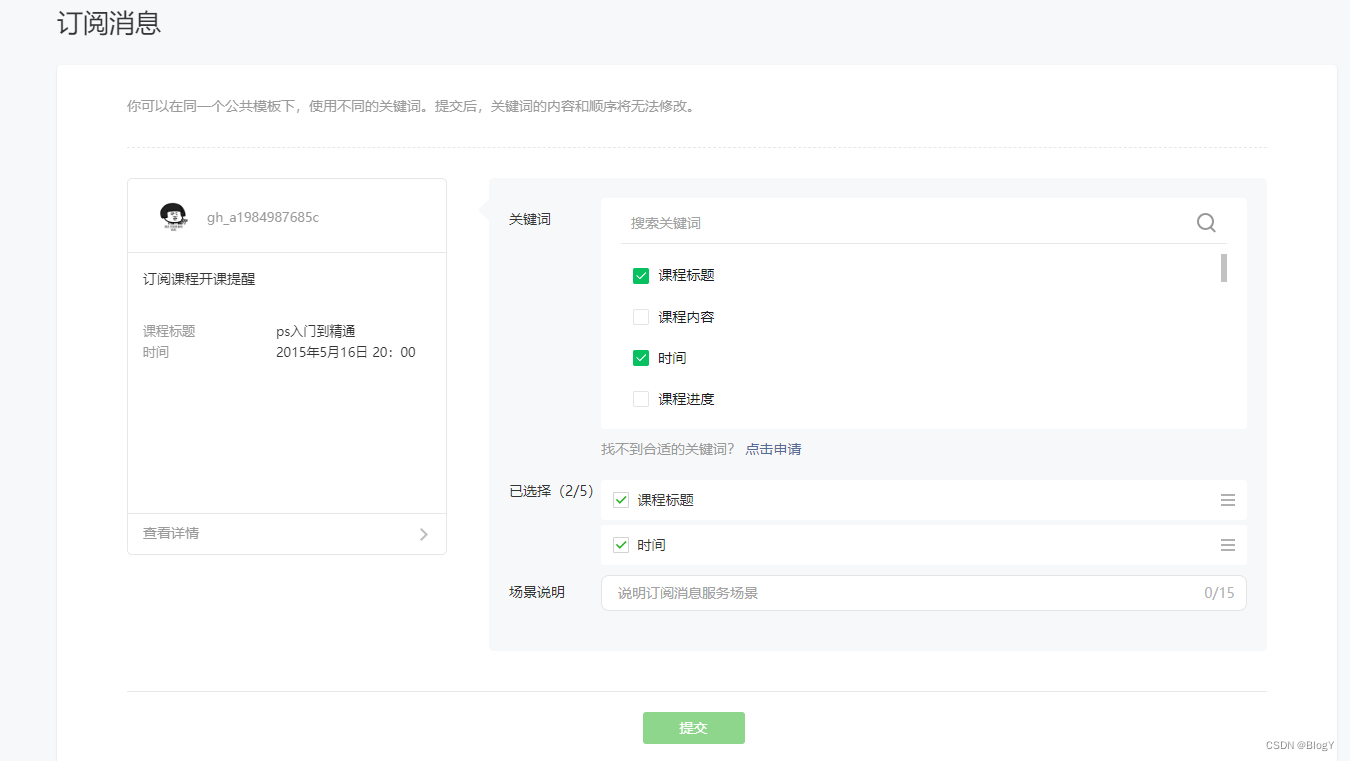The width and height of the screenshot is (1350, 761).
Task: Uncheck 时间 in the keyword list
Action: pyautogui.click(x=640, y=357)
